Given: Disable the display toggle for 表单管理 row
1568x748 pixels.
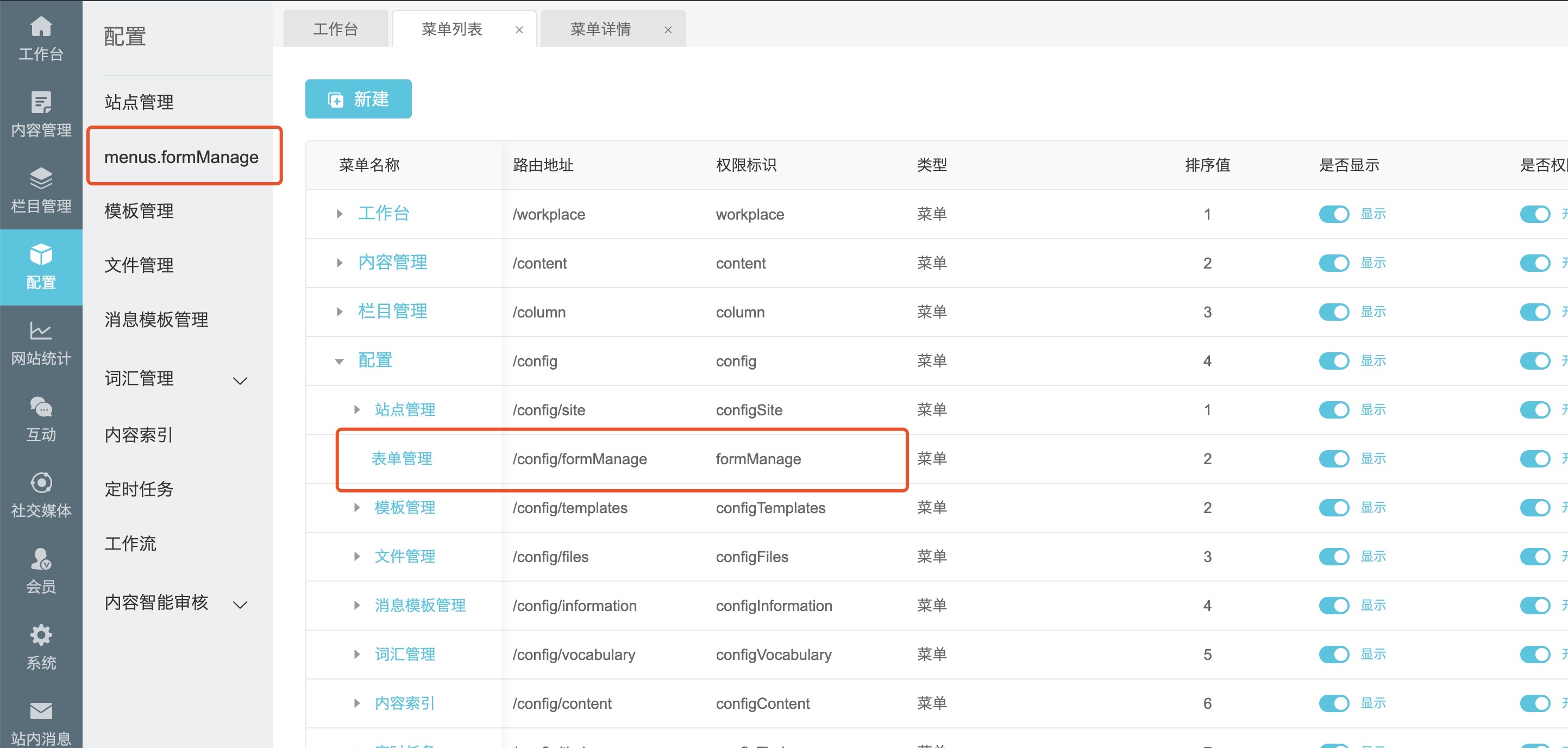Looking at the screenshot, I should (1334, 459).
